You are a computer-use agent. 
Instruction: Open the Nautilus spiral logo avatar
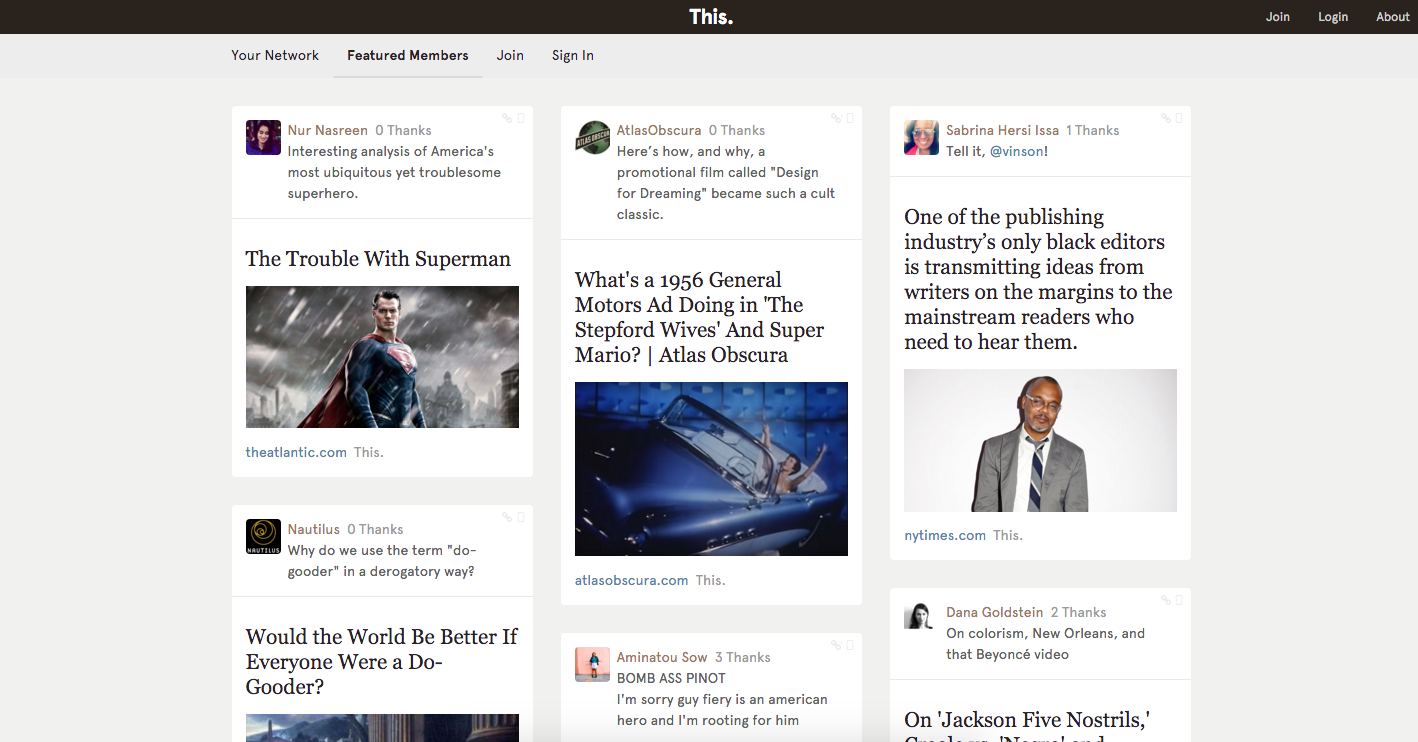263,537
